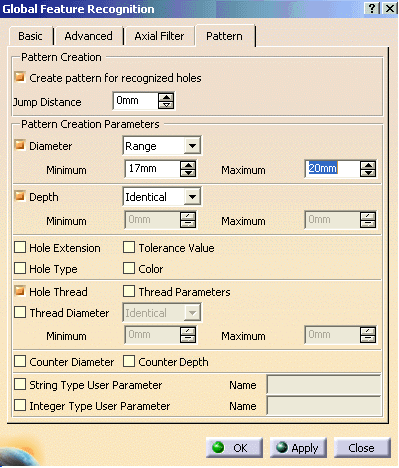Toggle the Hole Thread checkbox
Viewport: 399px width, 468px height.
[x=20, y=291]
